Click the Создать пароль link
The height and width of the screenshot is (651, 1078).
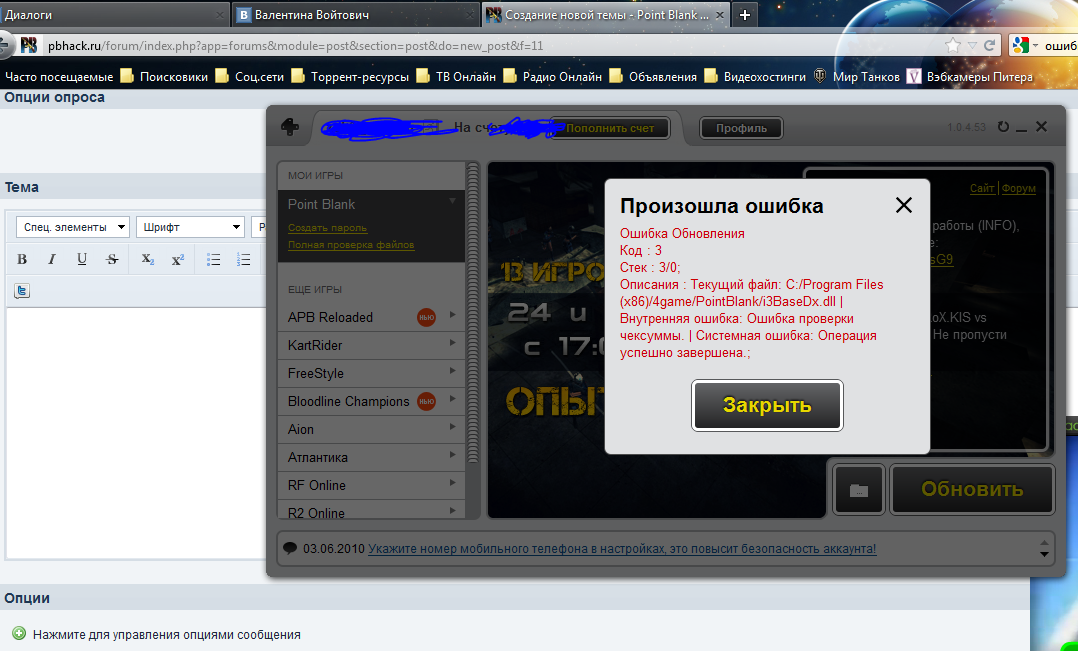[x=327, y=228]
